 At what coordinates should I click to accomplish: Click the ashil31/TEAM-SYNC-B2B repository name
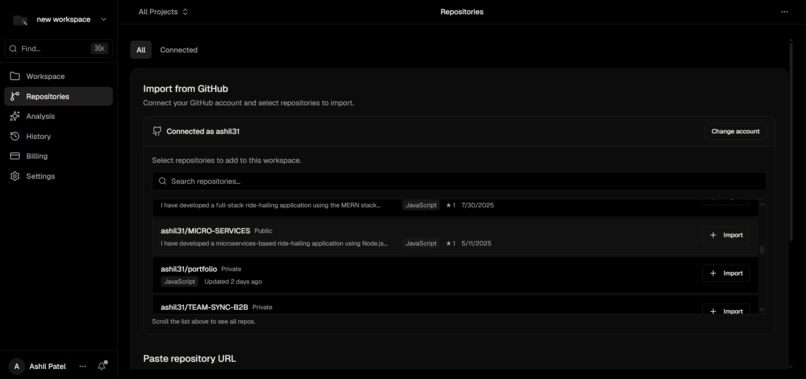click(204, 307)
